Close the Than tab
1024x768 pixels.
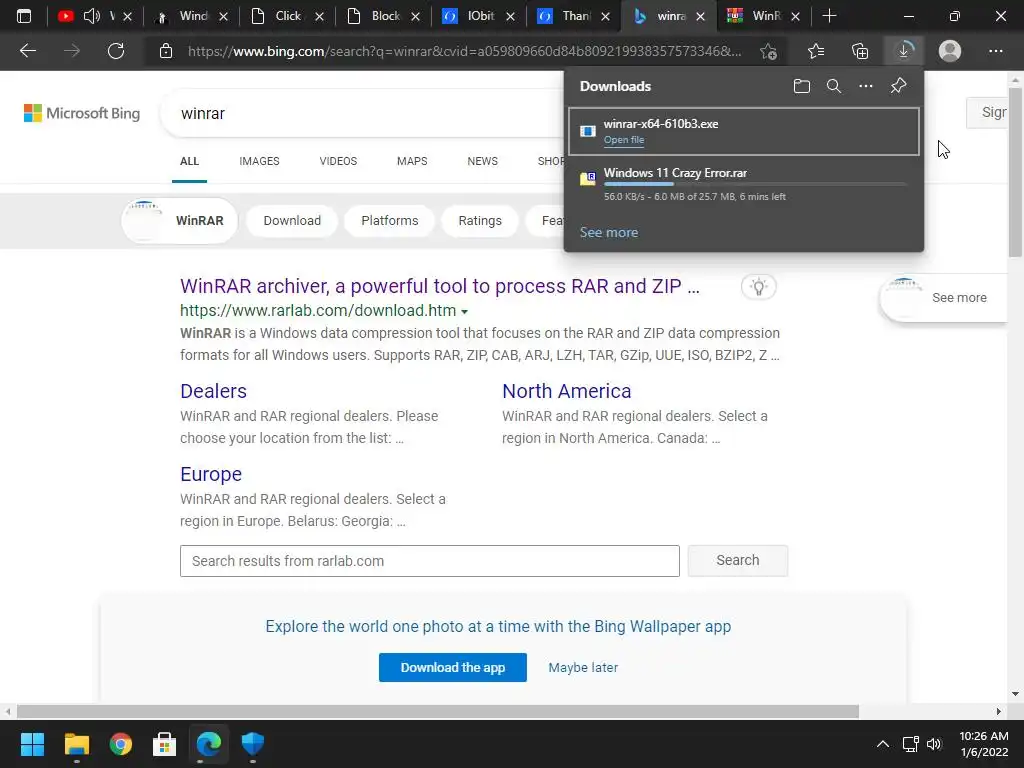[x=605, y=16]
